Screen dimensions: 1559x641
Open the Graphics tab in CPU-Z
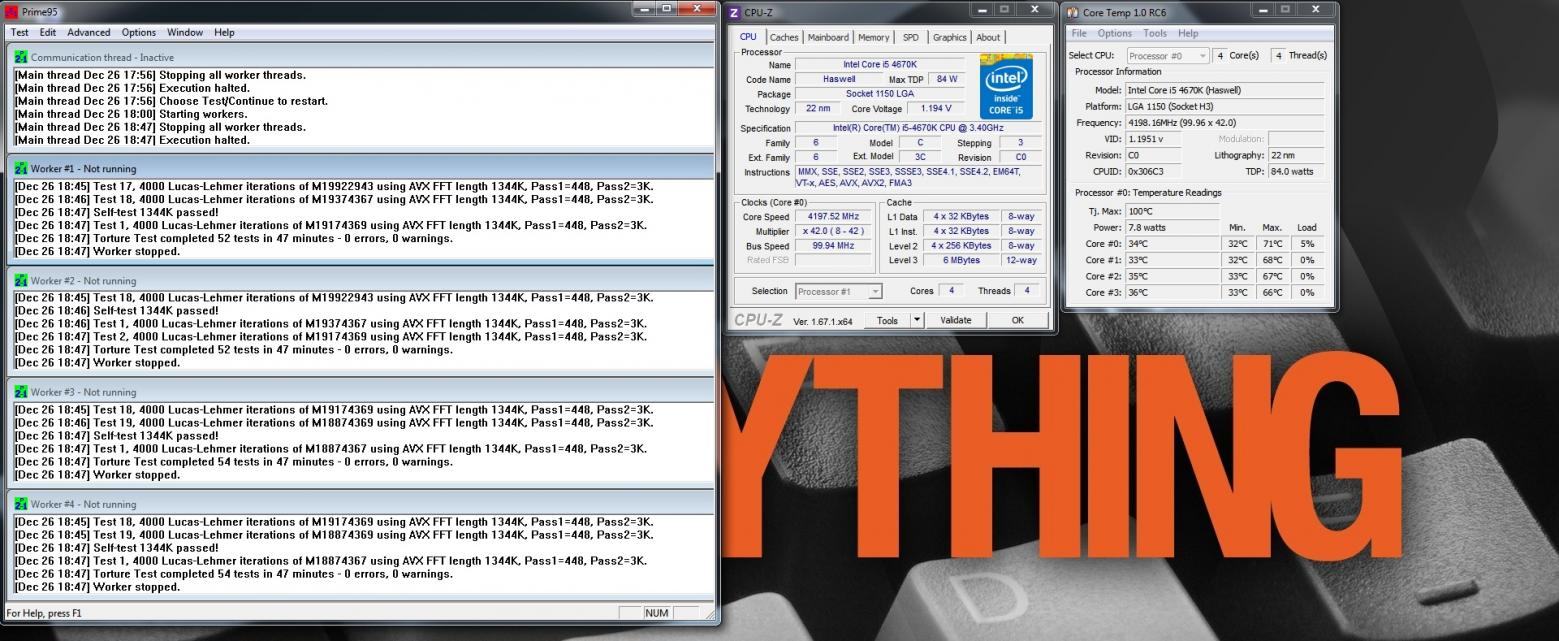(x=950, y=37)
